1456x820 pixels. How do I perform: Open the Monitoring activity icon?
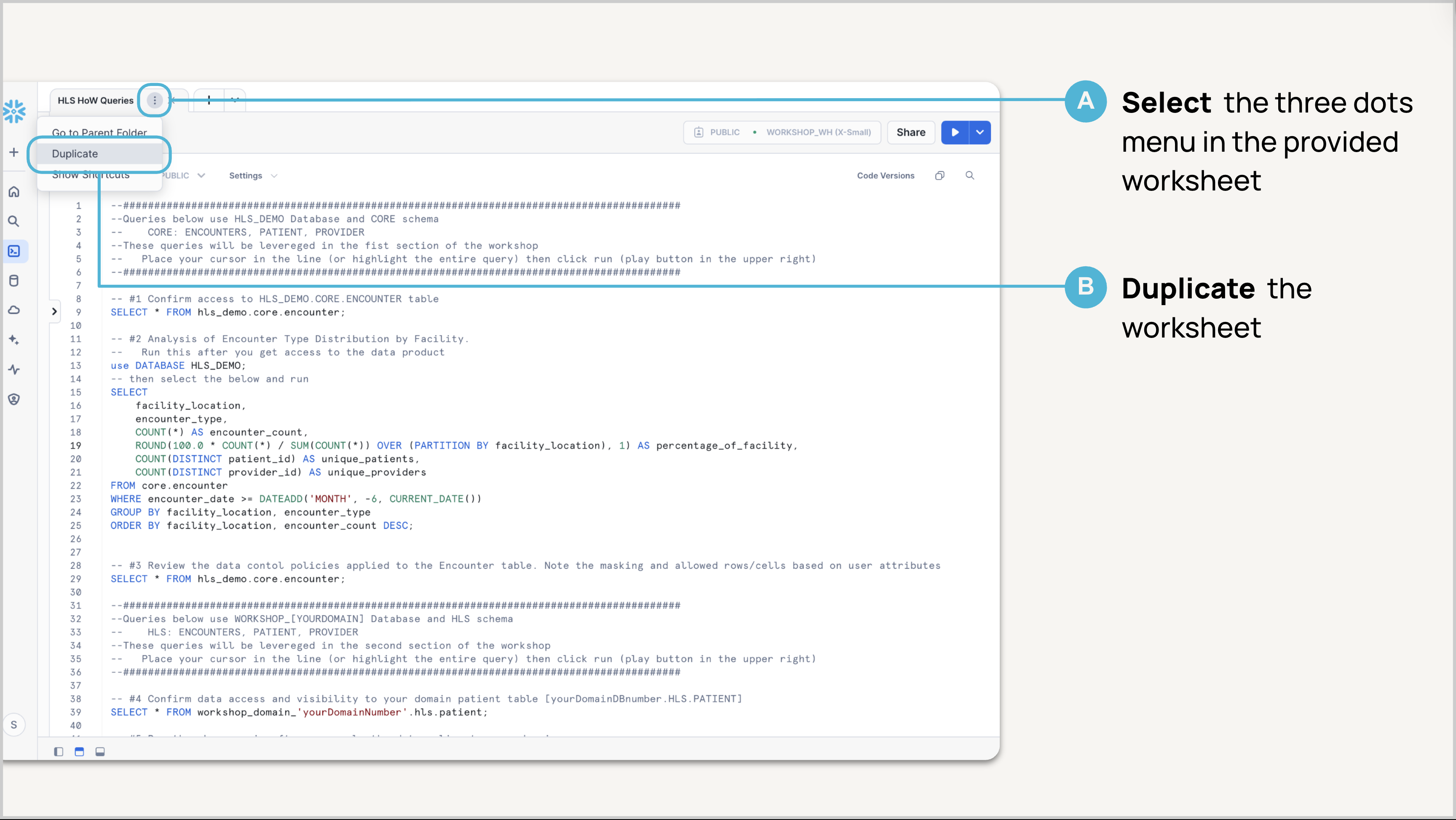(x=14, y=369)
